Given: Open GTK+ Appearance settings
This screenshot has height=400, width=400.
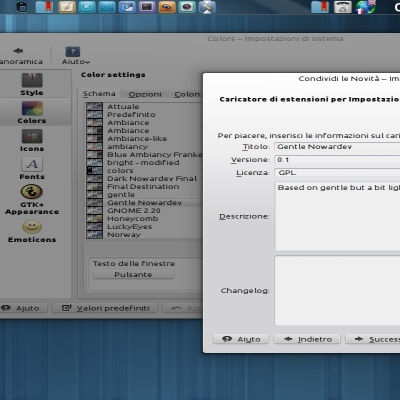Looking at the screenshot, I should pos(32,200).
